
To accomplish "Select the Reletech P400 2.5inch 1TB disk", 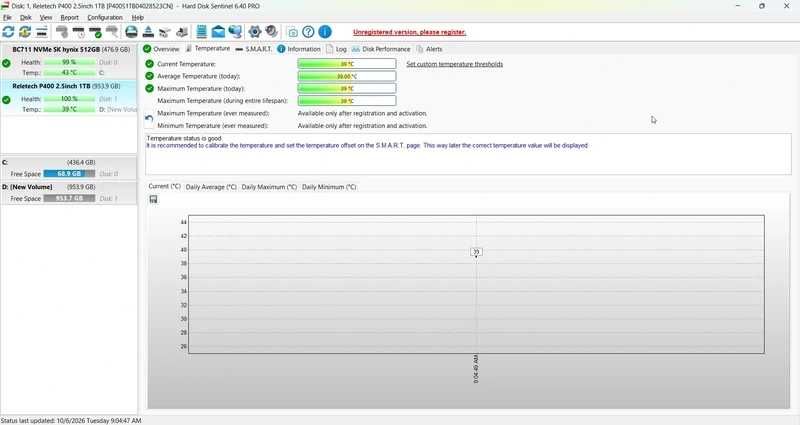I will 68,98.
